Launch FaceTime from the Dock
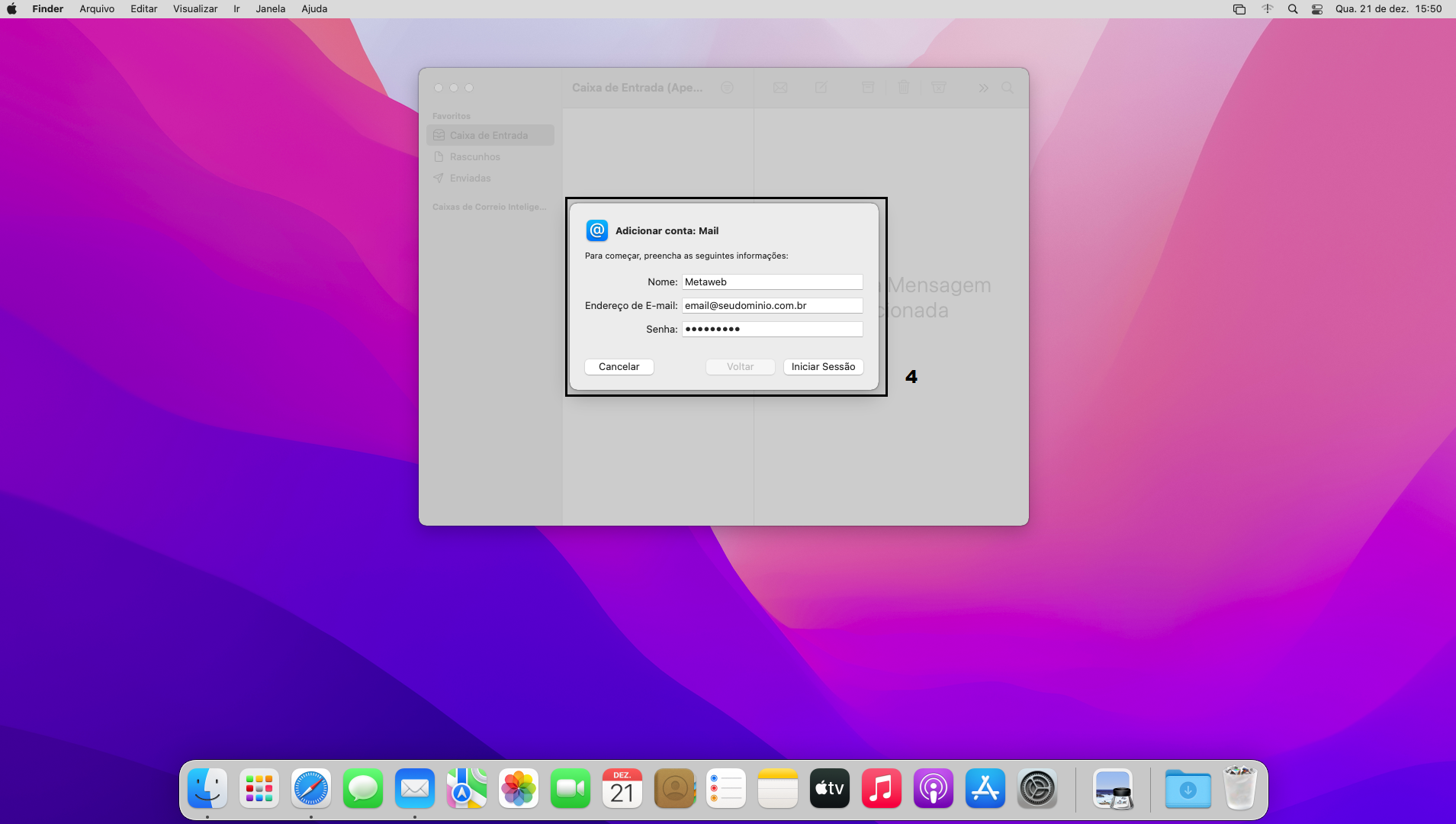The width and height of the screenshot is (1456, 824). coord(571,789)
